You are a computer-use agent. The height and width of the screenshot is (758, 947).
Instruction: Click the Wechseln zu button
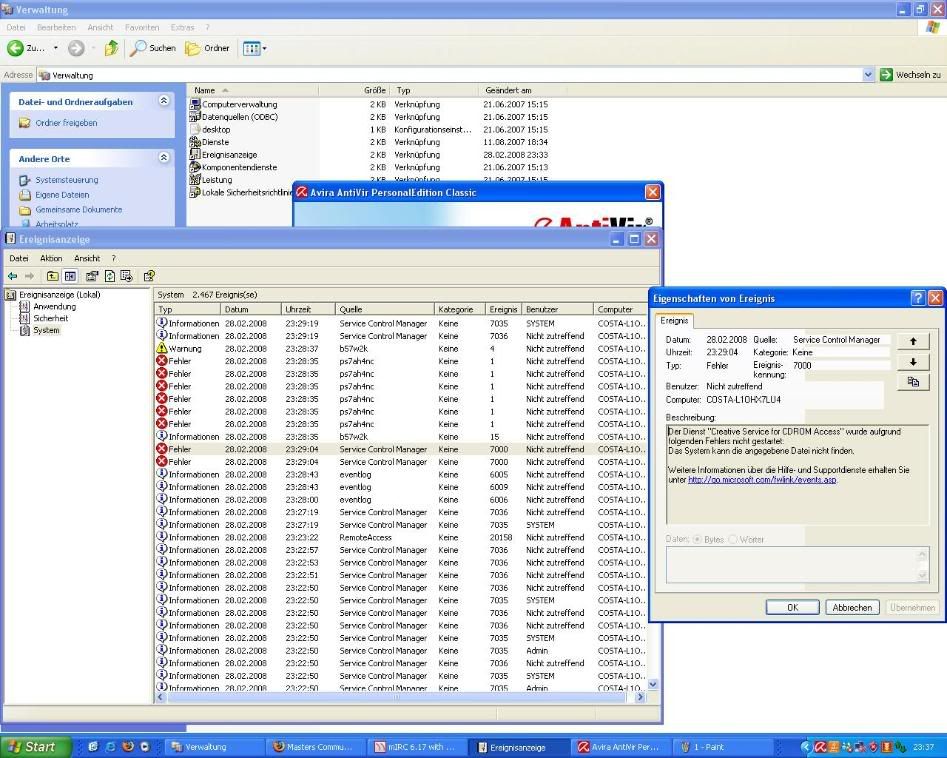coord(911,75)
